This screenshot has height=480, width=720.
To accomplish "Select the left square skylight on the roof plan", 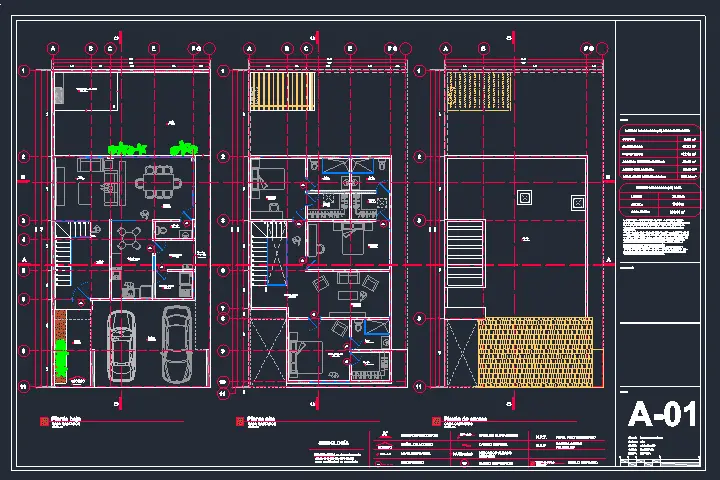I will [x=524, y=198].
